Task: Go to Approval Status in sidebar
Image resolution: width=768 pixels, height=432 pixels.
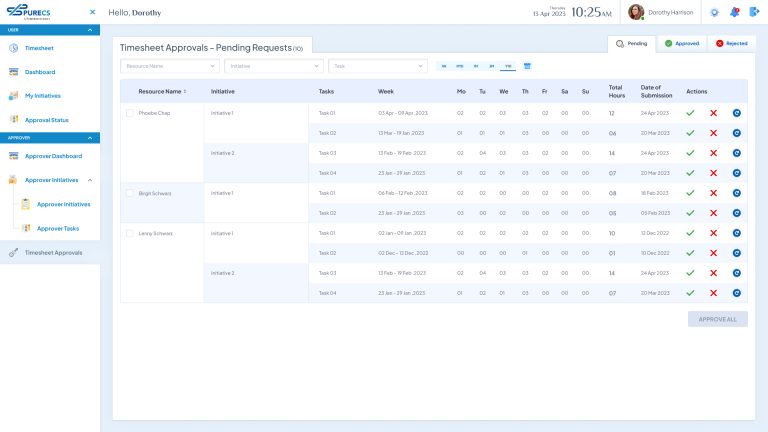Action: click(x=46, y=120)
